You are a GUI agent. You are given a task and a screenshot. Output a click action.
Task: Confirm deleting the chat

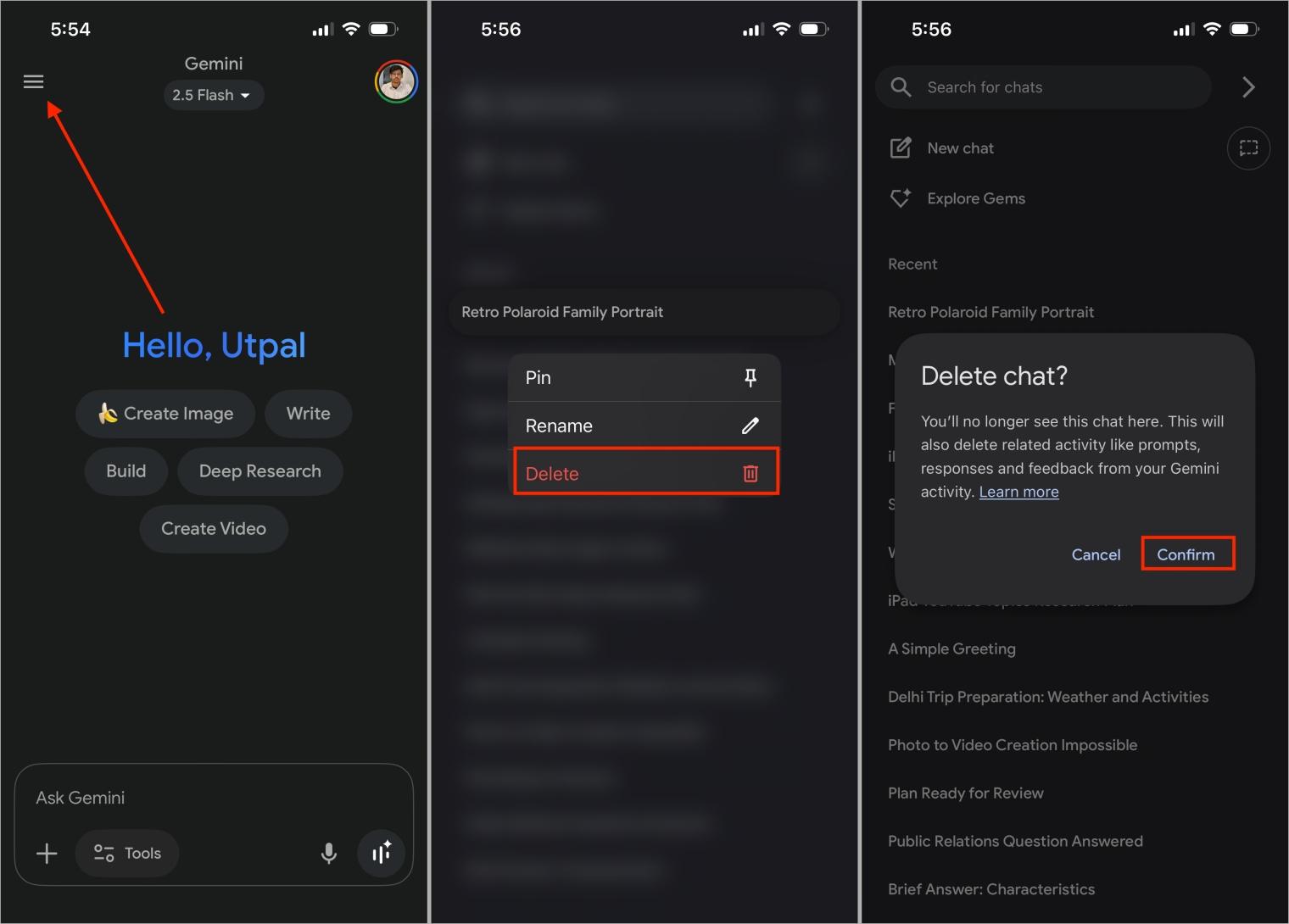pos(1186,554)
